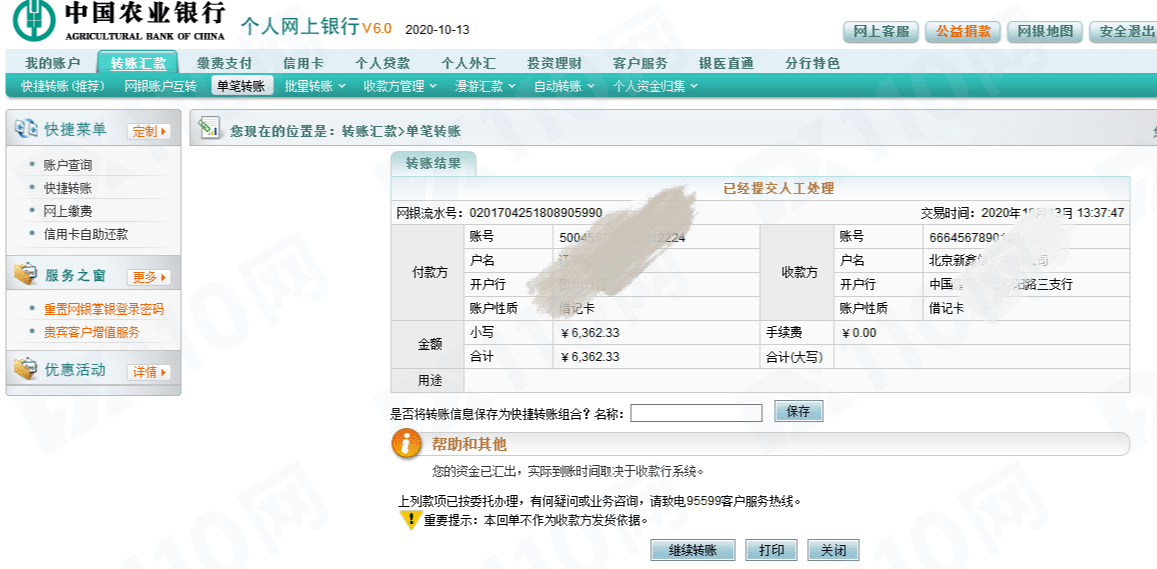Click the location breadcrumb page icon
1157x569 pixels.
point(209,128)
